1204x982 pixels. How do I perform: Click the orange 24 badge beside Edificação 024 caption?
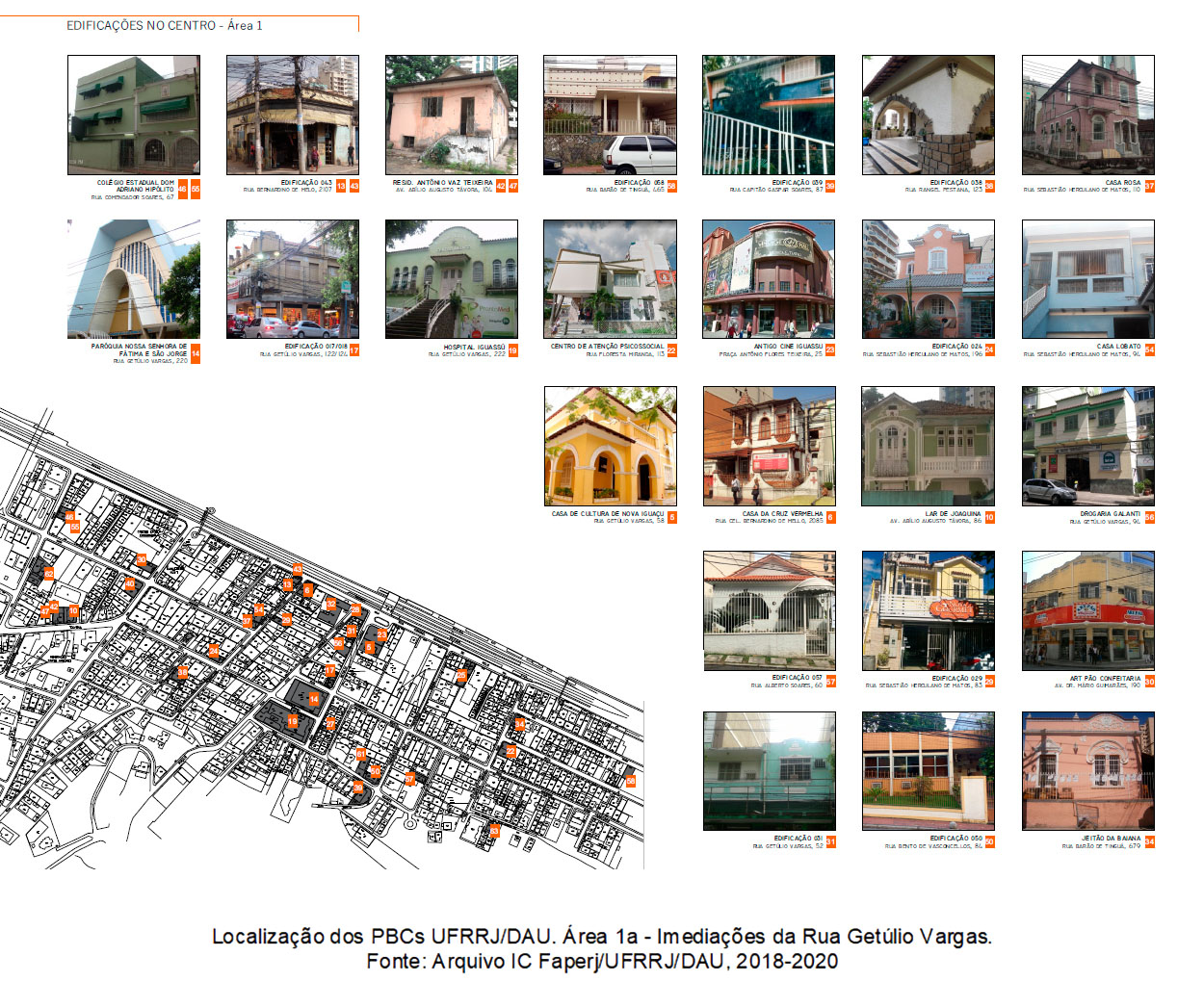(x=989, y=350)
